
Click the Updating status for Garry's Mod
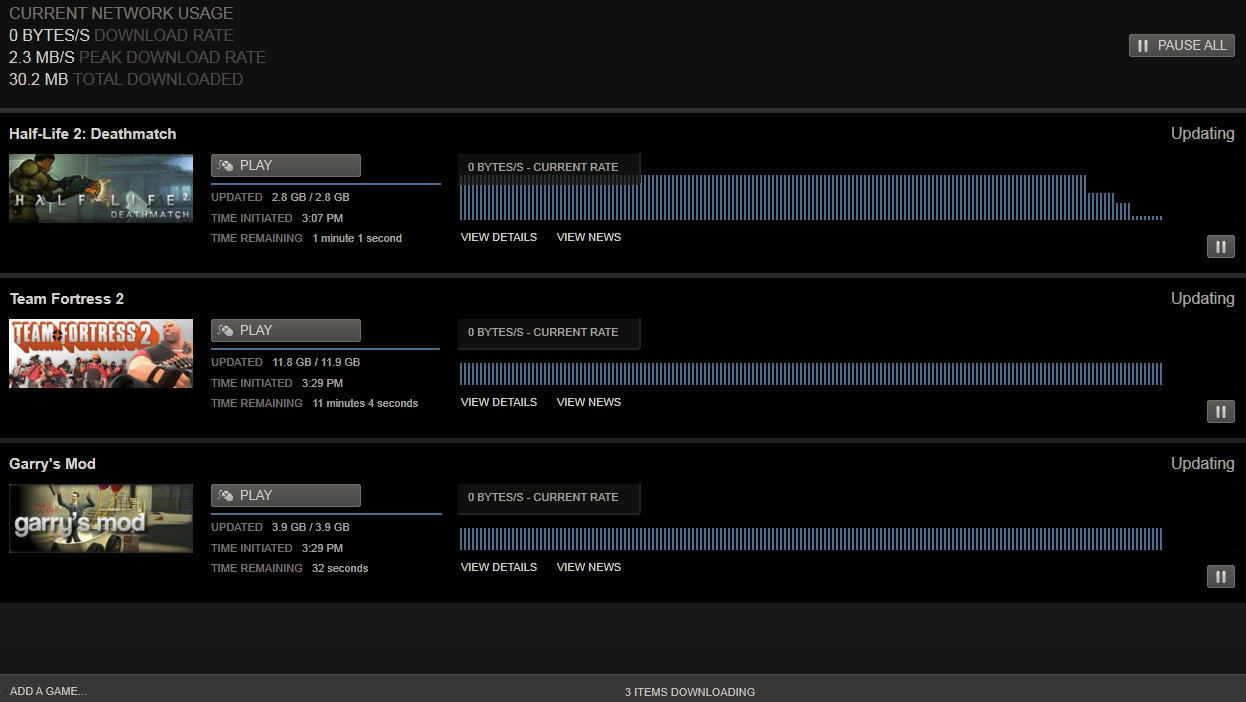(x=1203, y=464)
